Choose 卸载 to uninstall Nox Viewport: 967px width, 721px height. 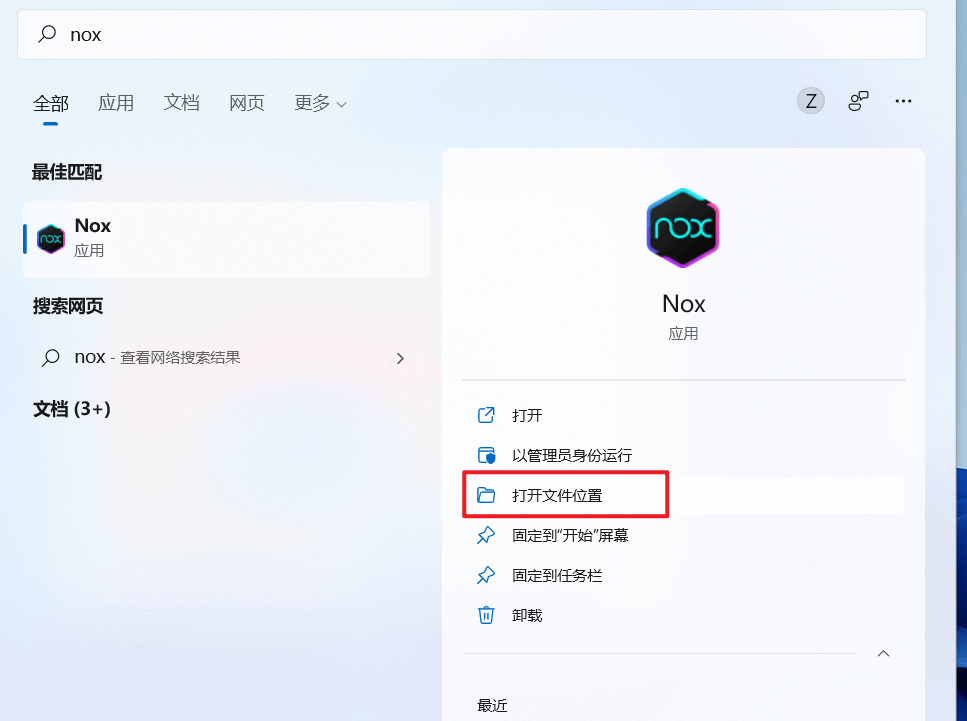click(683, 616)
